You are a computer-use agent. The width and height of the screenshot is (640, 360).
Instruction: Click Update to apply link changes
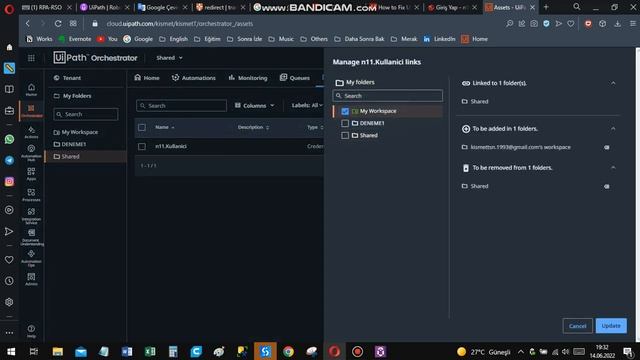(611, 326)
